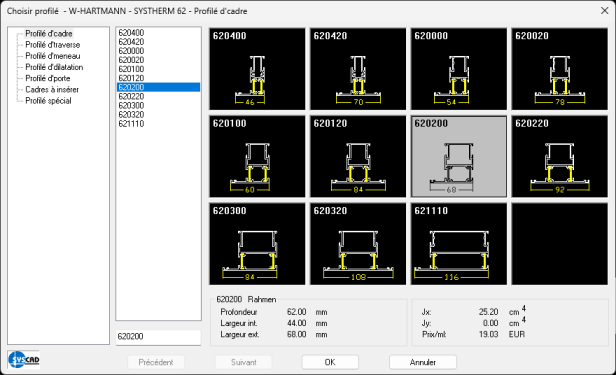Open Profilé spécial tree category

pyautogui.click(x=48, y=101)
